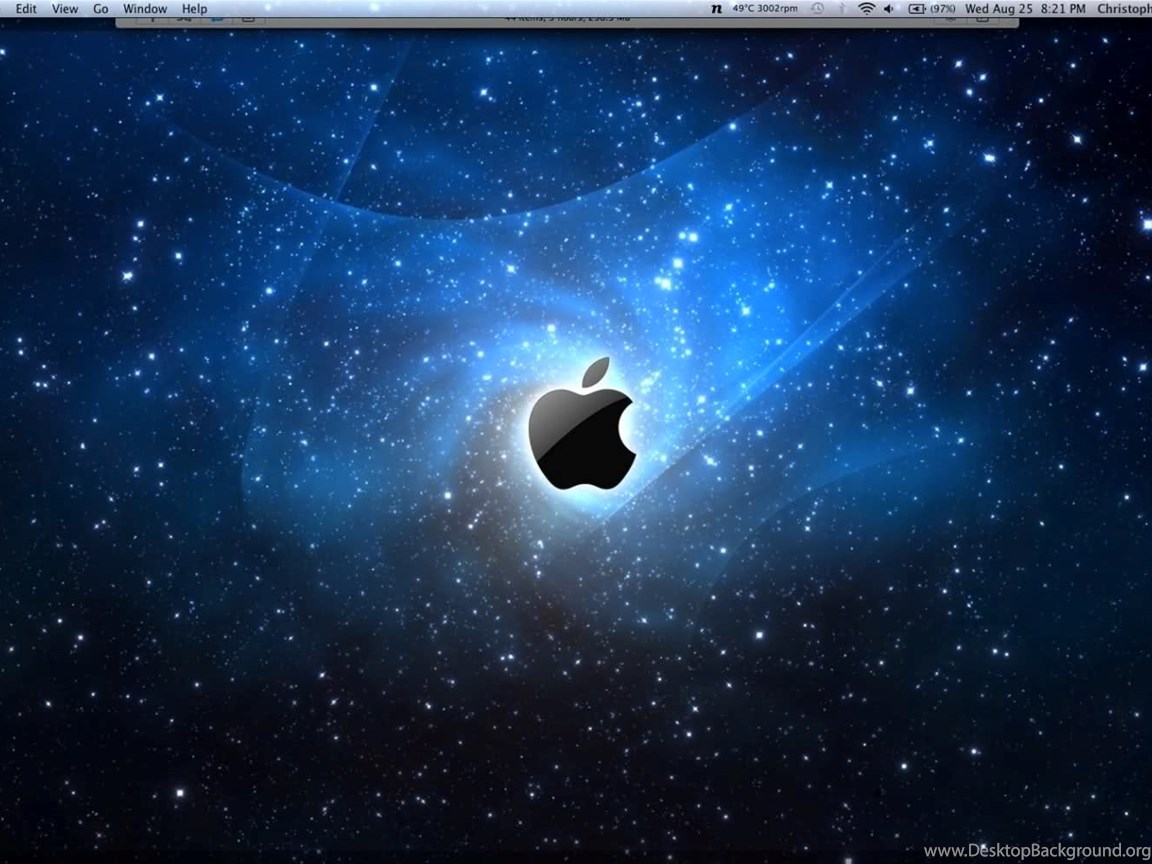Open the Time Machine clock icon
This screenshot has width=1152, height=864.
click(817, 9)
